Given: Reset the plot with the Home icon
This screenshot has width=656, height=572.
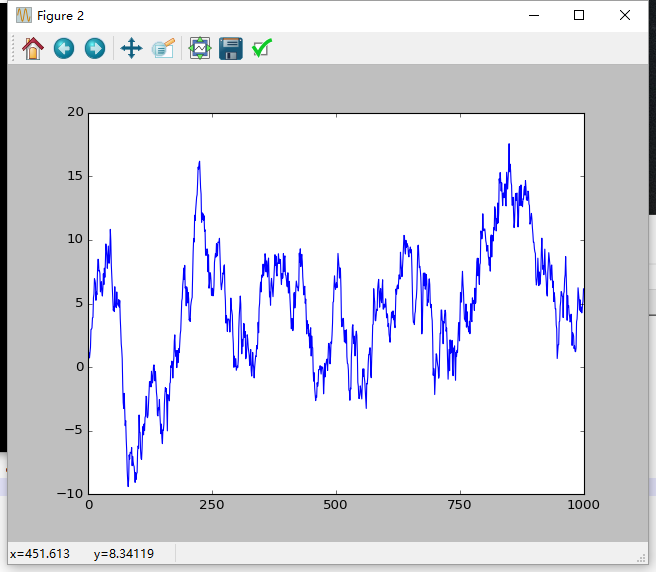Looking at the screenshot, I should click(x=33, y=49).
